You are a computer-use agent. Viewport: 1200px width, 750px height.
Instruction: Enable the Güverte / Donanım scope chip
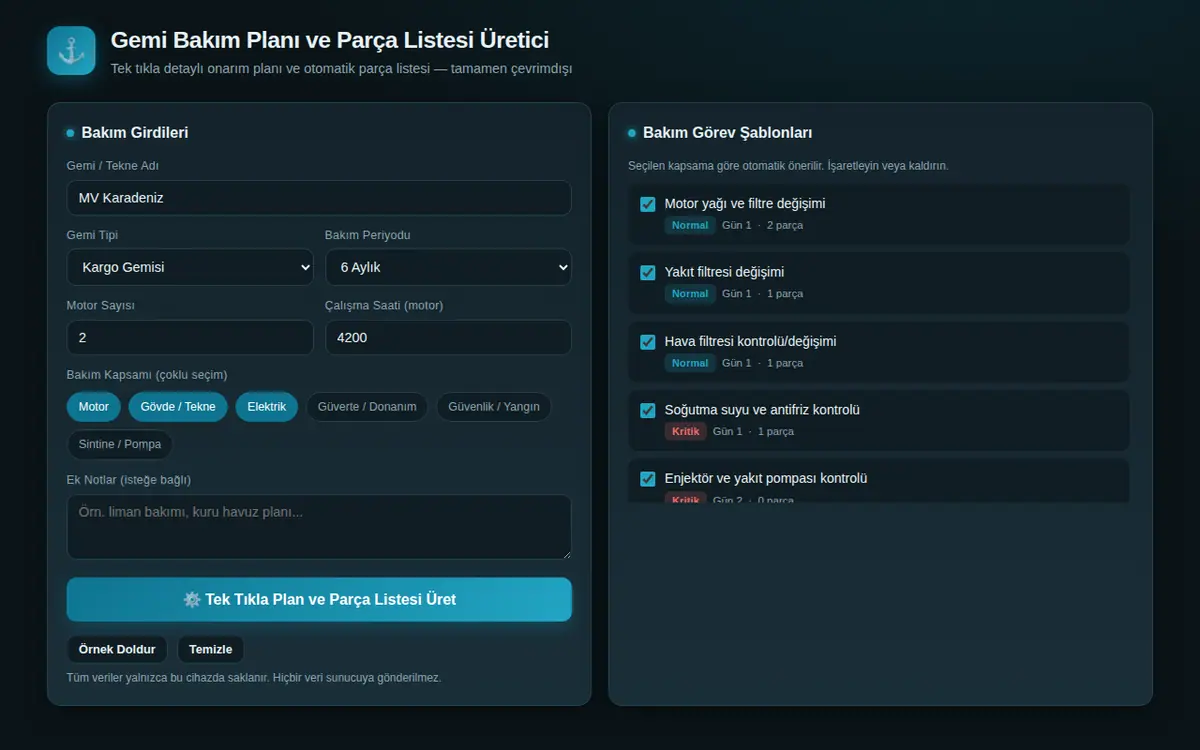(x=367, y=407)
